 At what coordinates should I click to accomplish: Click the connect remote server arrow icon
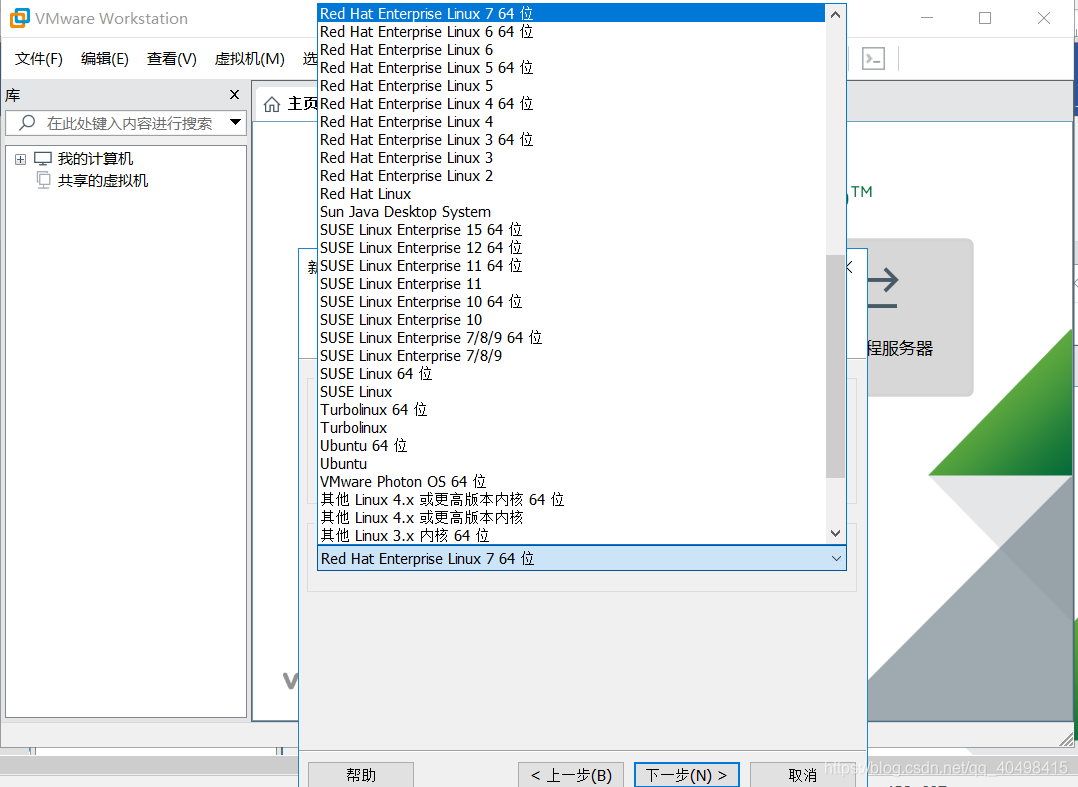pyautogui.click(x=883, y=287)
